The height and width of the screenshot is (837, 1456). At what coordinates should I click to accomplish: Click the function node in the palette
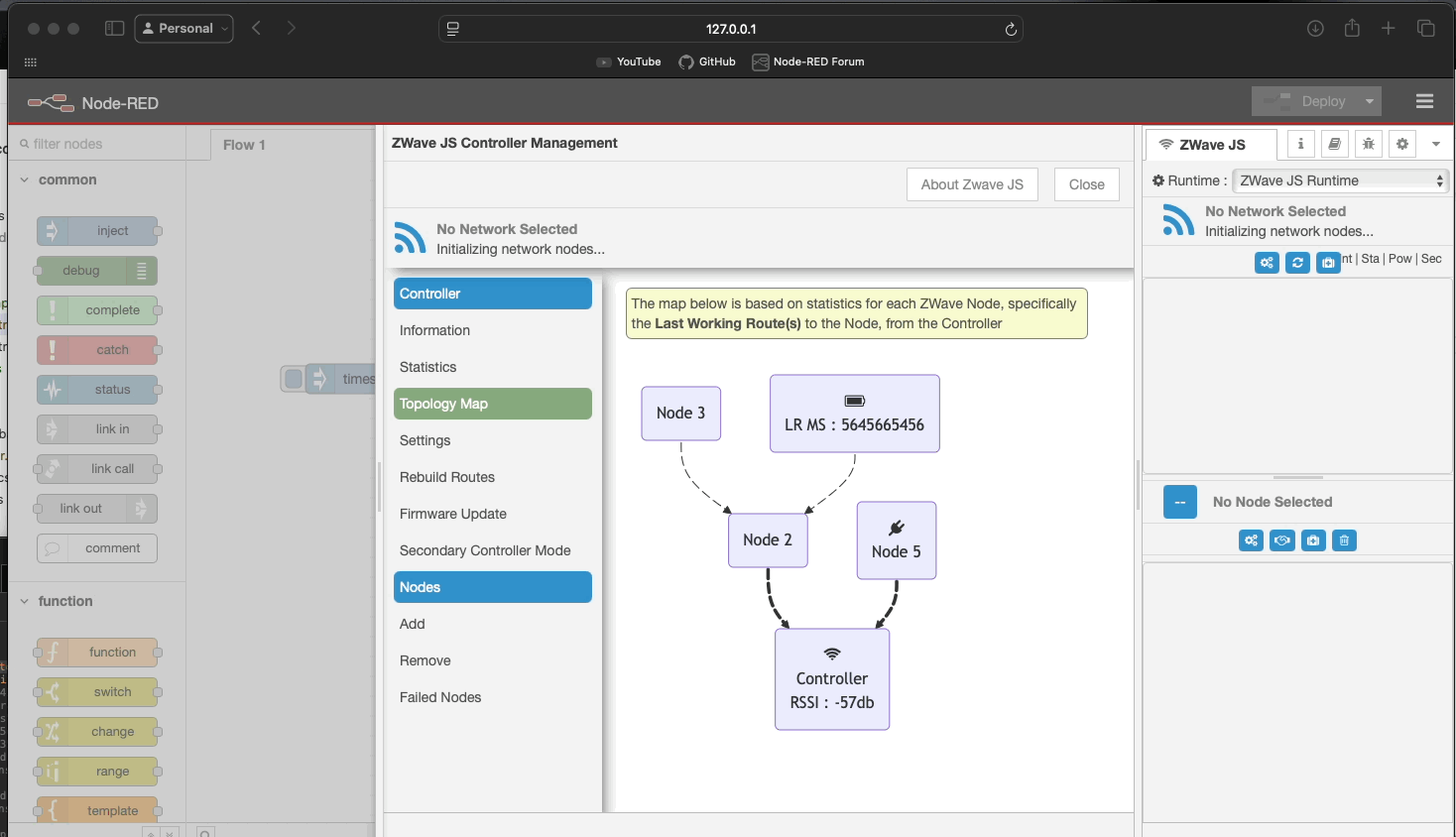click(x=97, y=653)
